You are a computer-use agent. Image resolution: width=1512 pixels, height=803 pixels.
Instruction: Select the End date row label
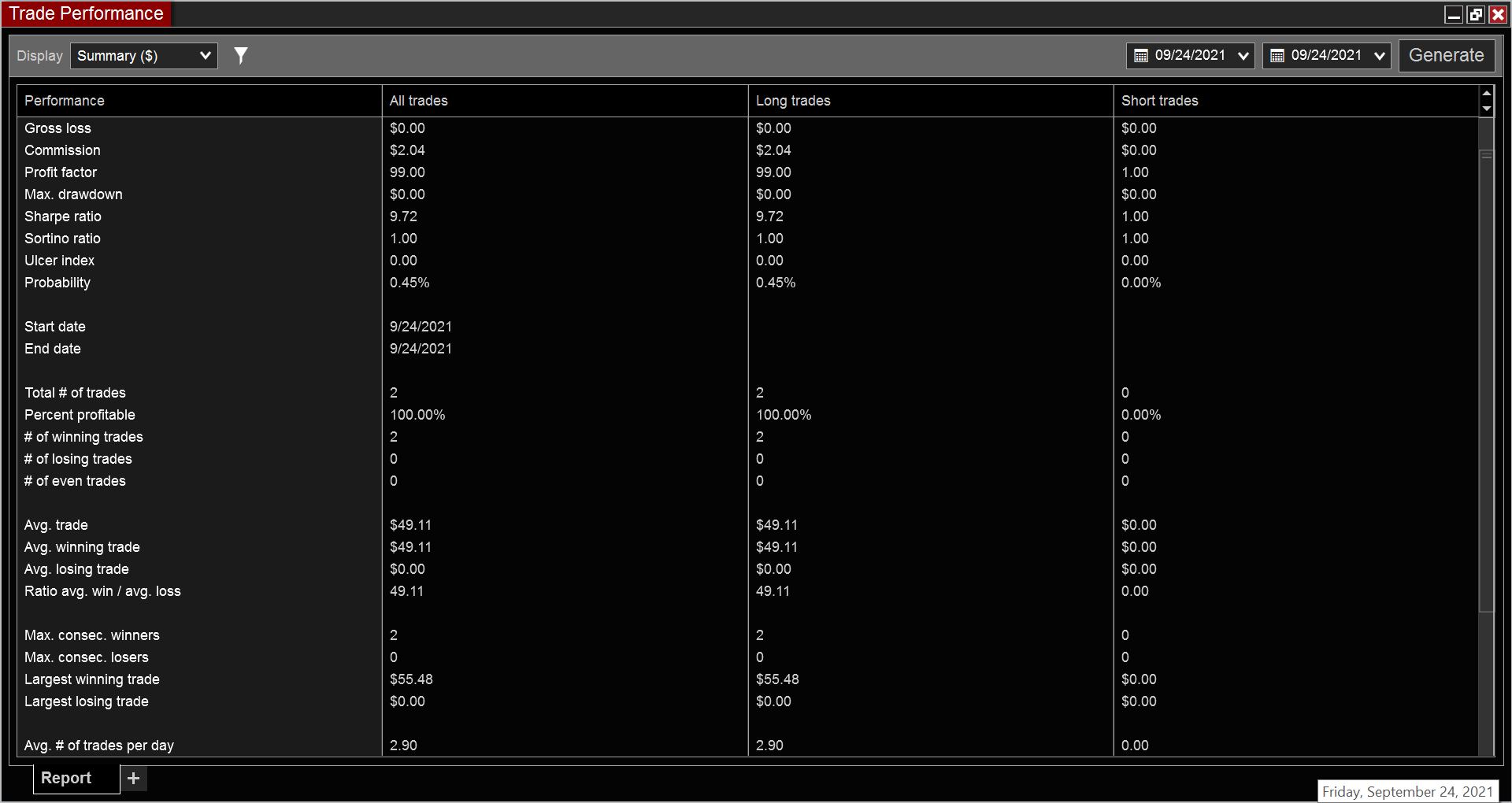pos(53,349)
